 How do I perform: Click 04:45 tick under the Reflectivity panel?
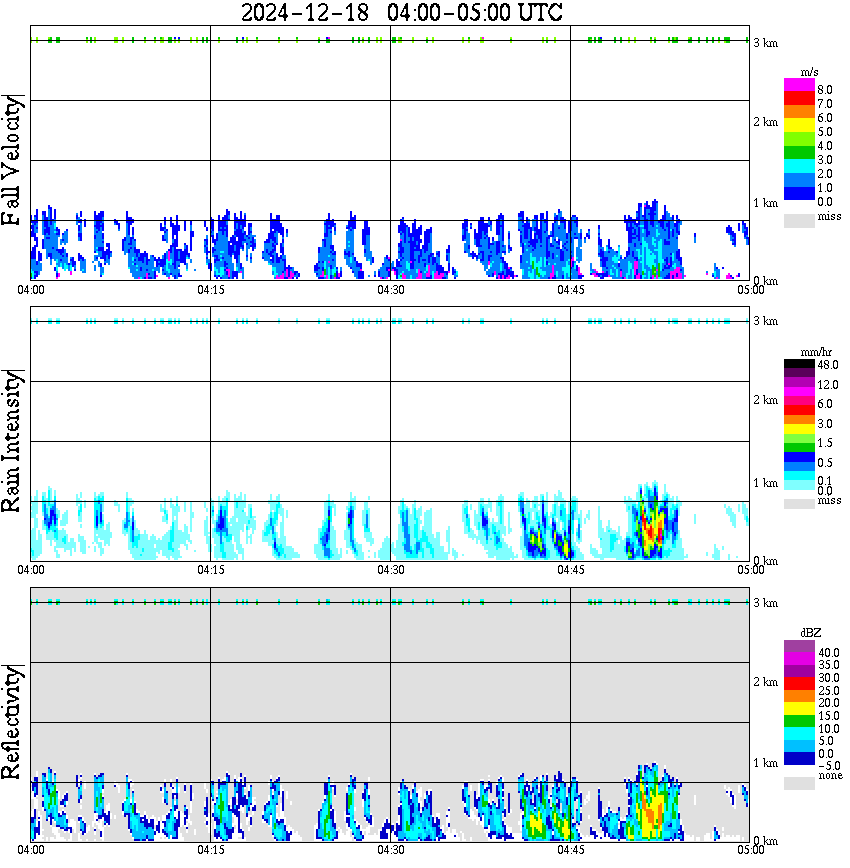(570, 850)
